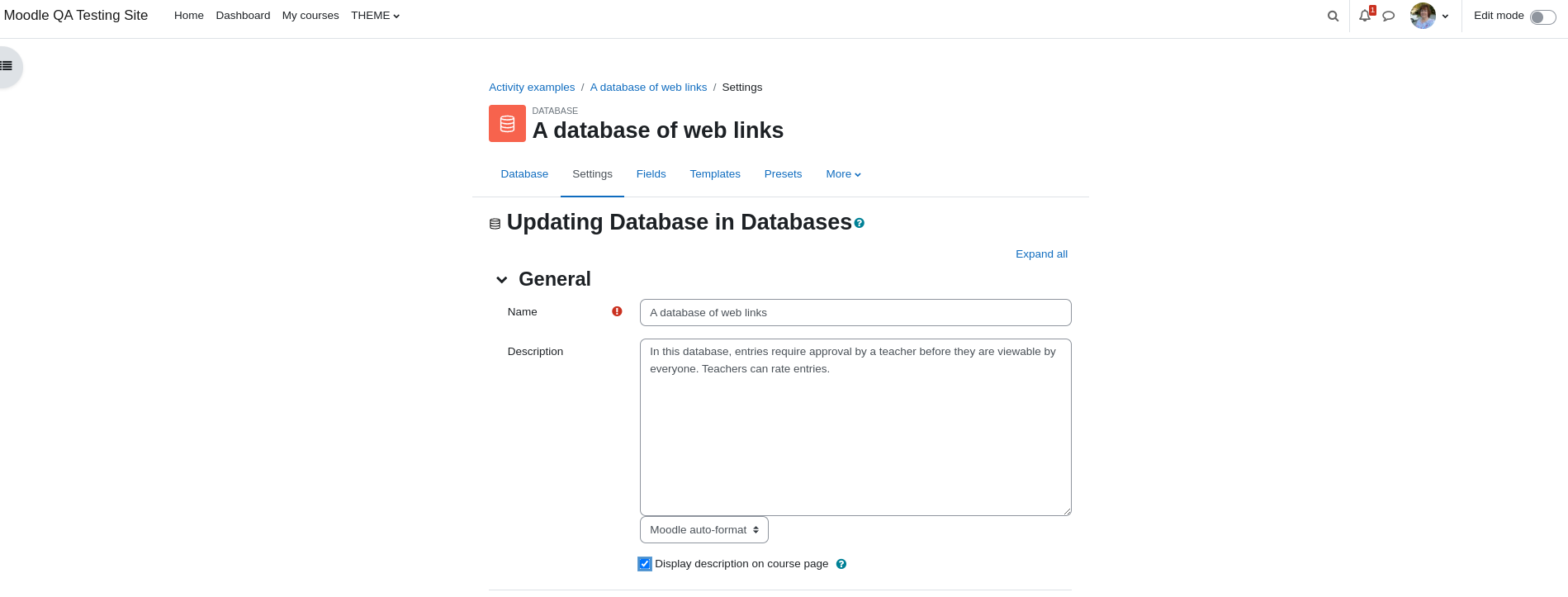Click help icon for Display description option
The height and width of the screenshot is (597, 1568).
click(x=841, y=564)
